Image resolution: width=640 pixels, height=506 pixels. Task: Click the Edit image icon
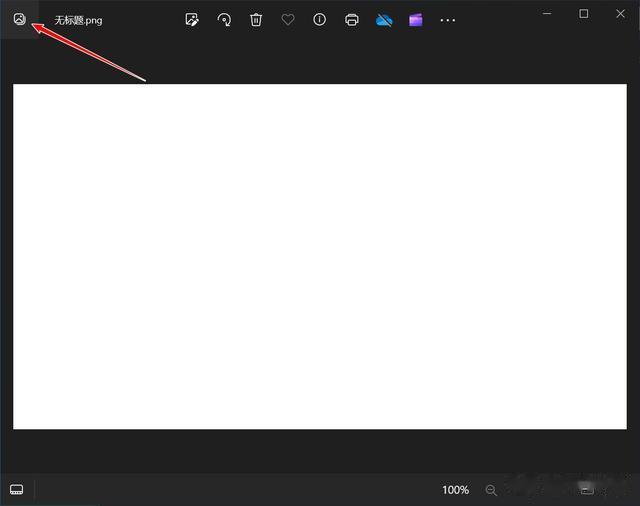point(192,20)
